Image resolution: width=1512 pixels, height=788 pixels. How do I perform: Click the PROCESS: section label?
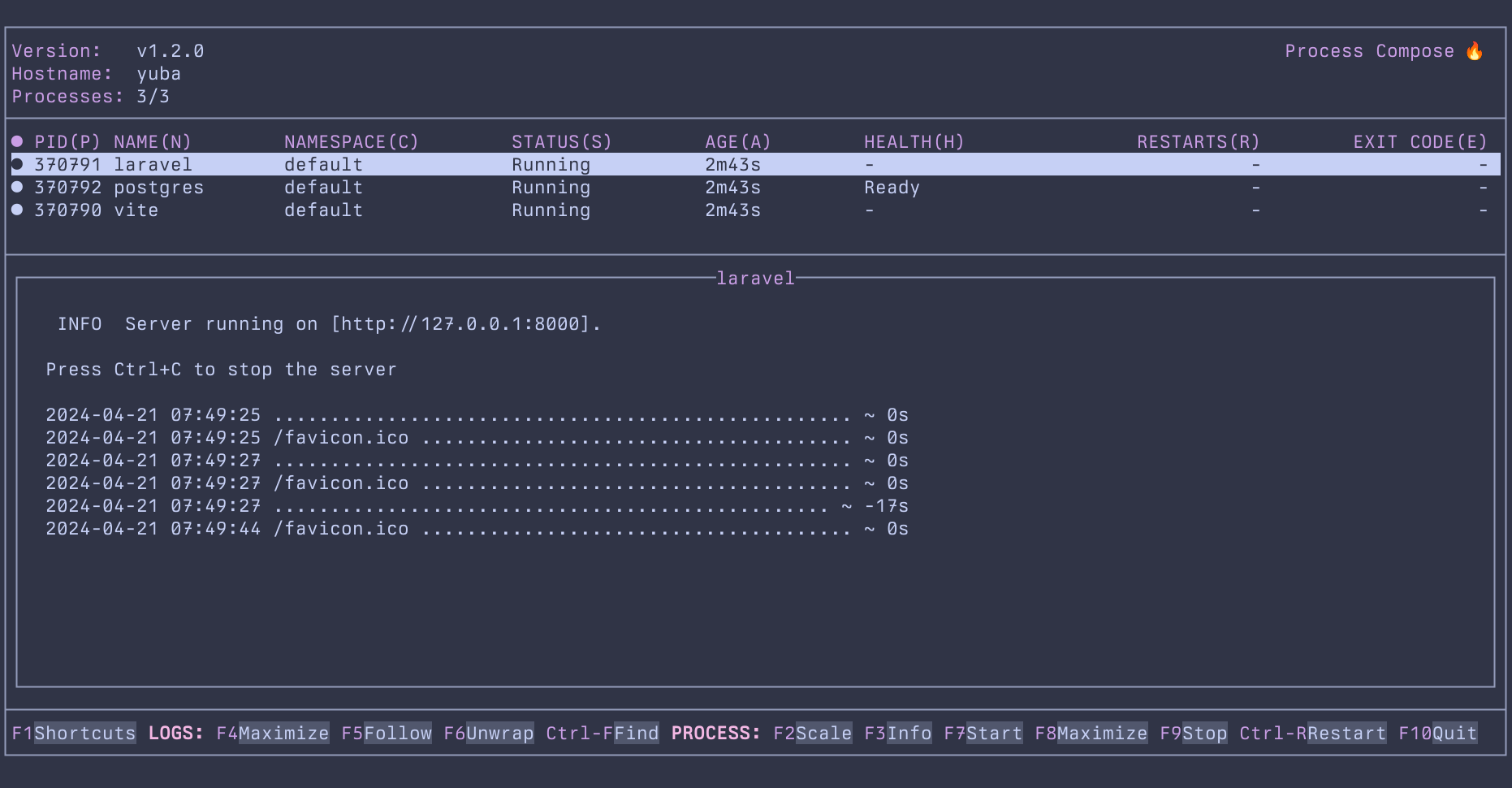coord(716,734)
